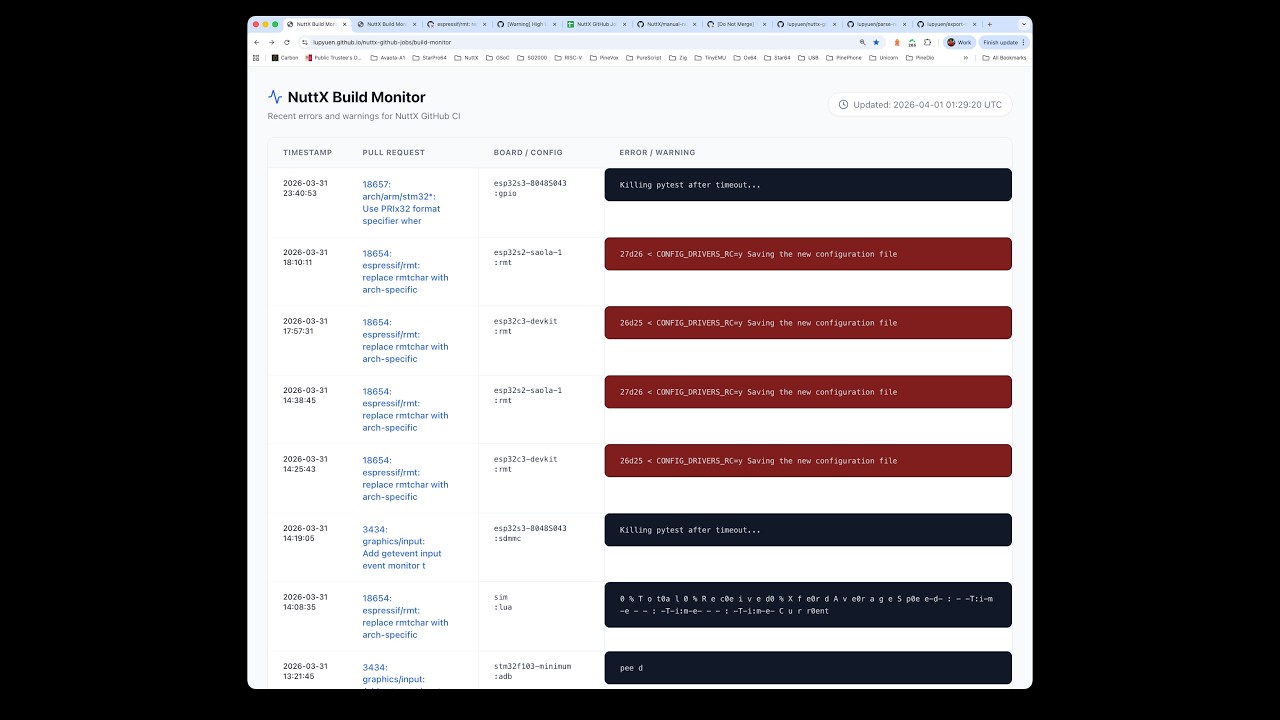Open pull request 18657 arch/arm/stm32 link
Screen dimensions: 1280x720
(x=401, y=202)
